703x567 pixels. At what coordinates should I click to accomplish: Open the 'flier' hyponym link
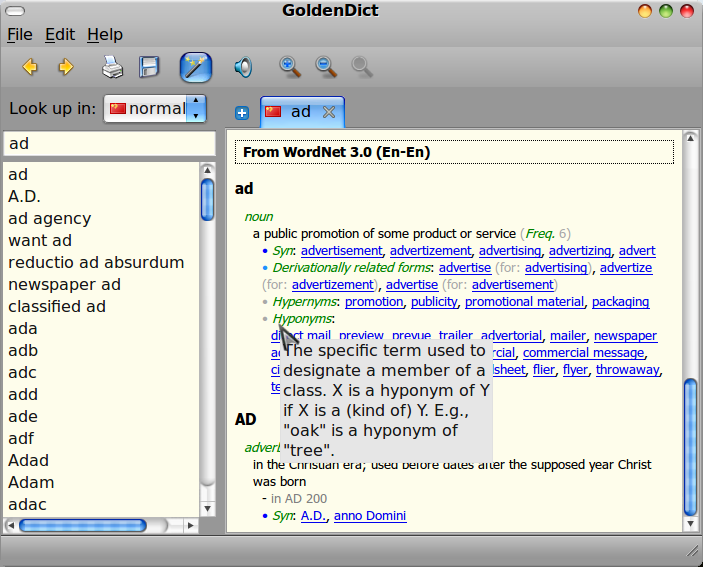544,370
